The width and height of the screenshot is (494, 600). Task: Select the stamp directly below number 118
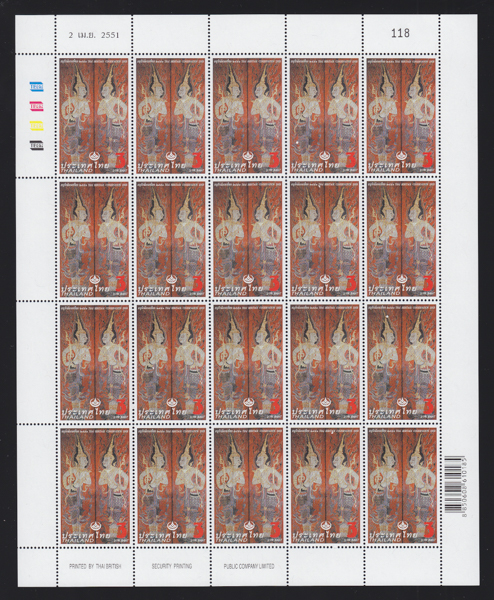(x=401, y=116)
